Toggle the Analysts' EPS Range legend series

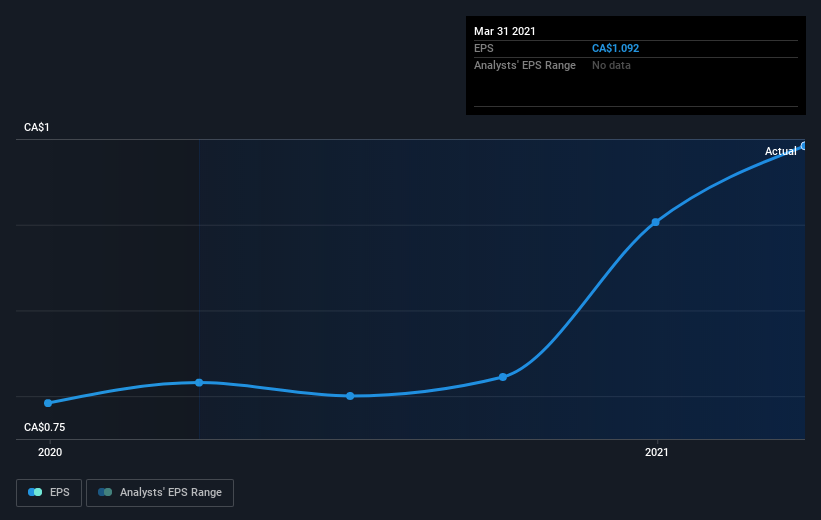160,492
